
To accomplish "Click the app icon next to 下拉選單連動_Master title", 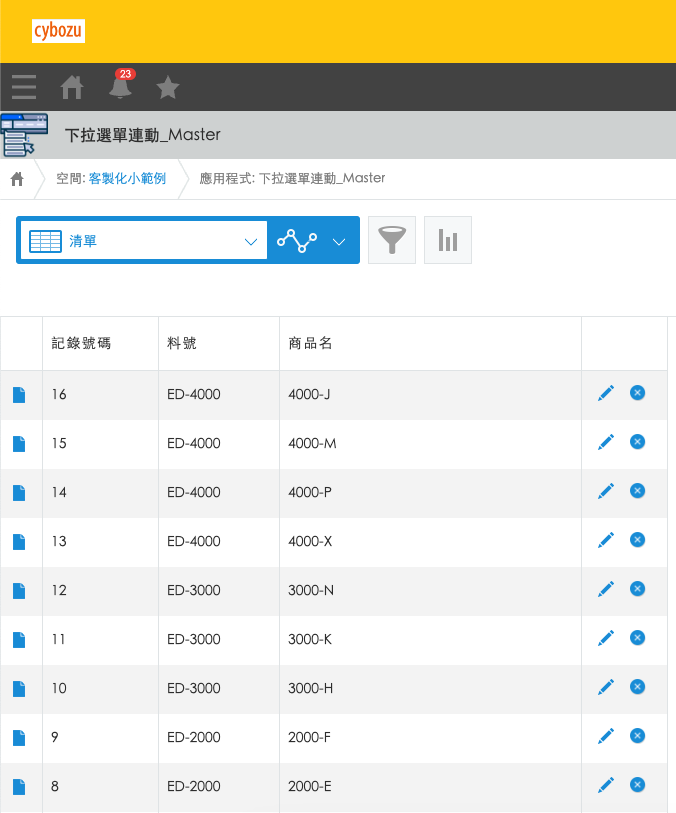I will pyautogui.click(x=24, y=135).
